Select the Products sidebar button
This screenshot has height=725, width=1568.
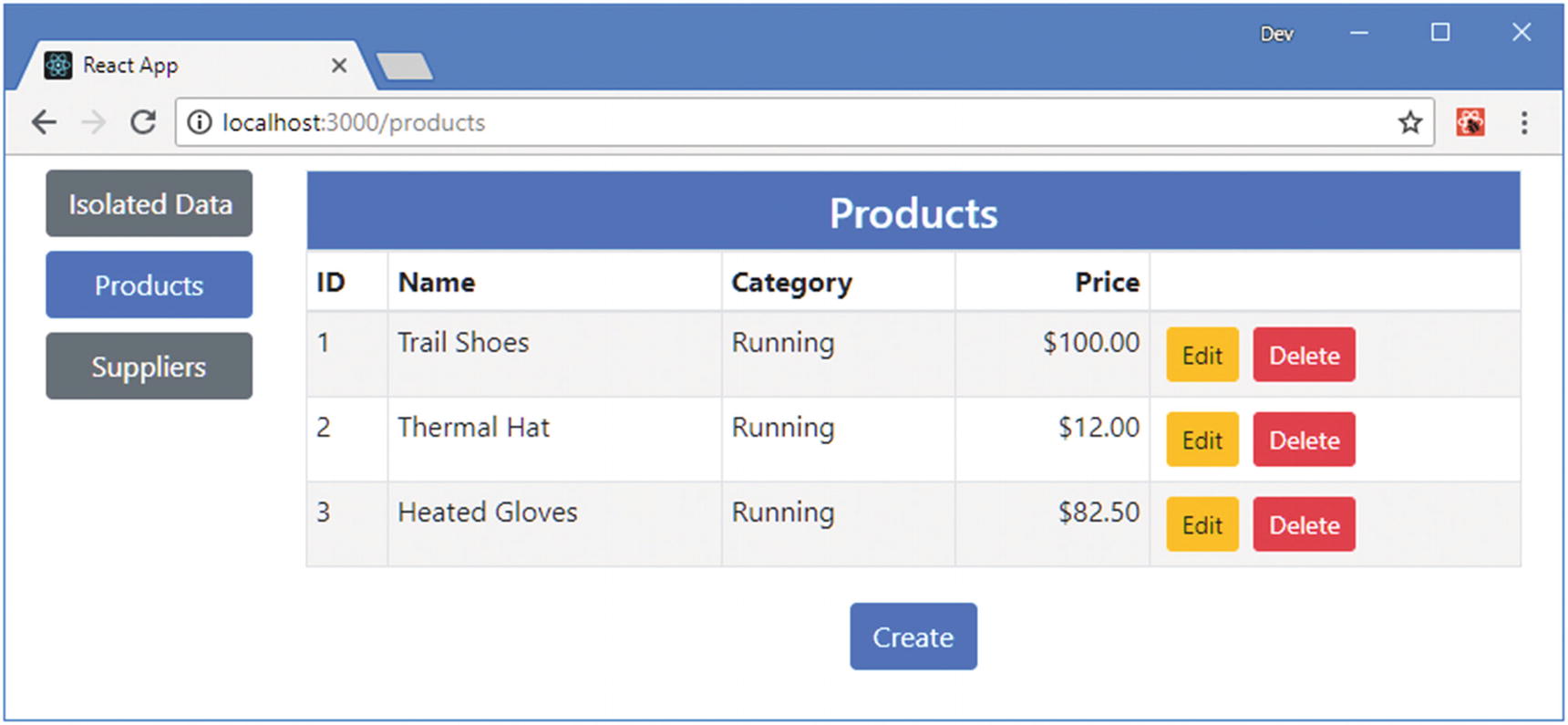pyautogui.click(x=150, y=285)
